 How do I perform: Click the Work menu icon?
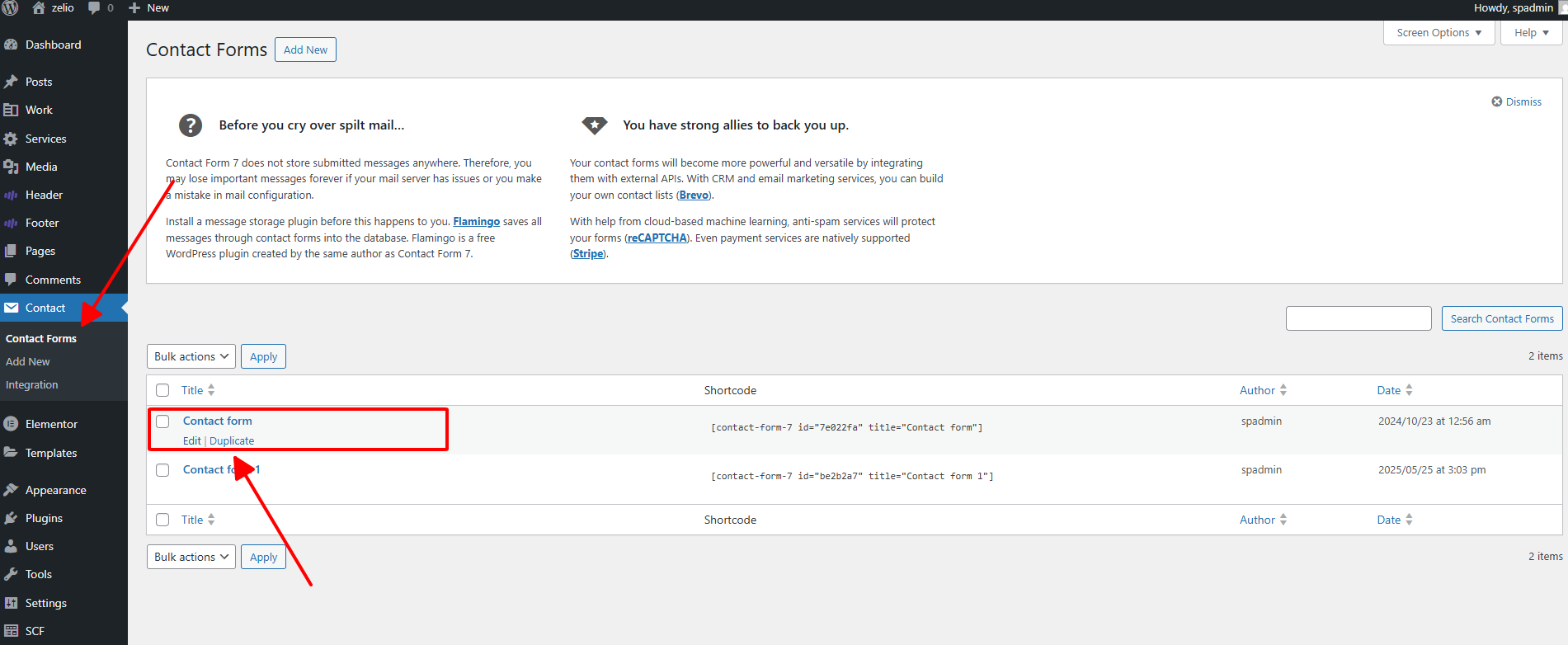click(x=11, y=110)
